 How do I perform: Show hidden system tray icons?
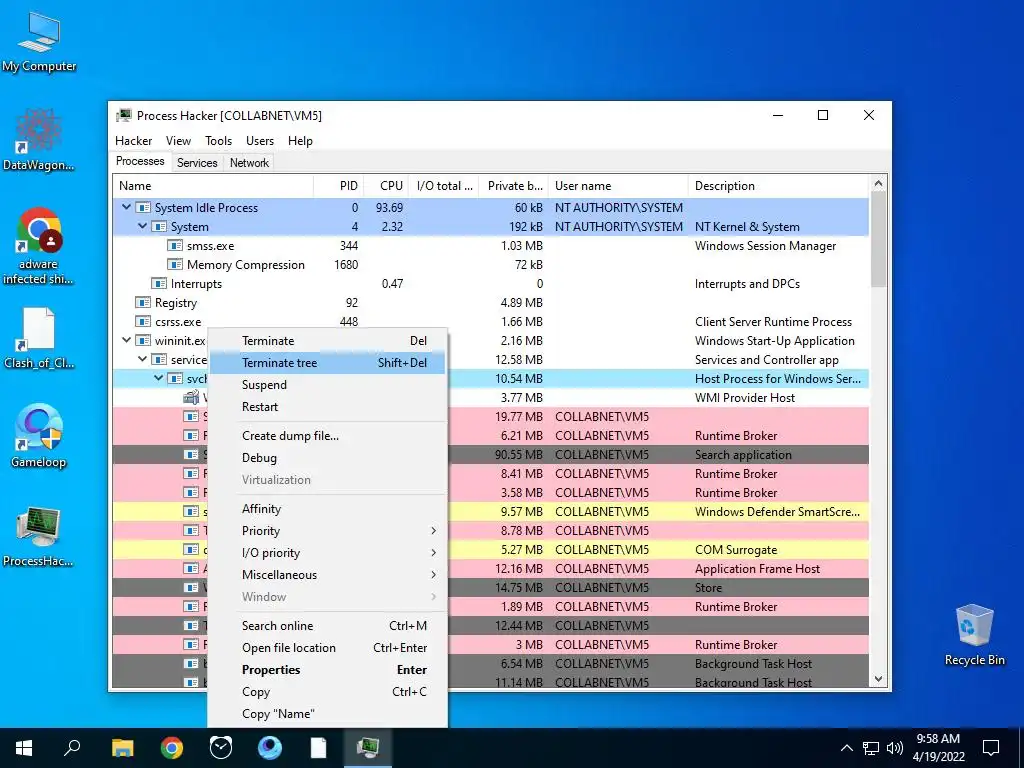click(846, 748)
